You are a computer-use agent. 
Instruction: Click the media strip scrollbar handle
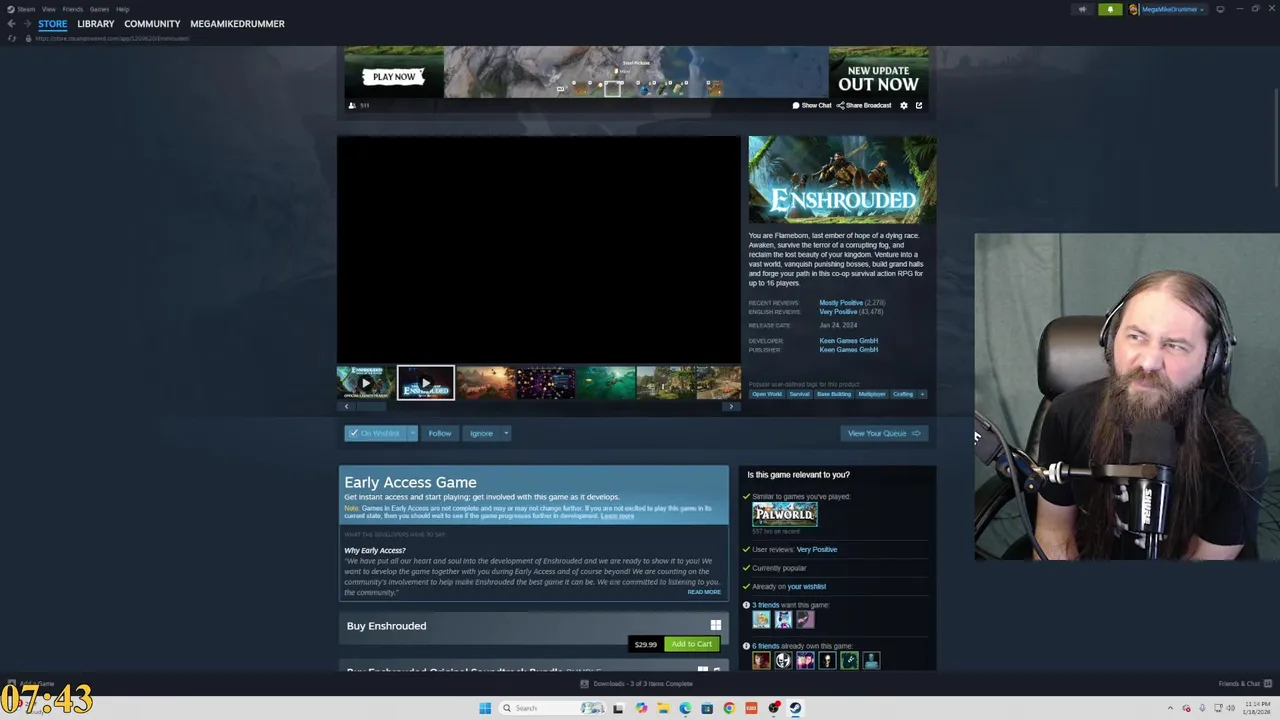point(372,406)
